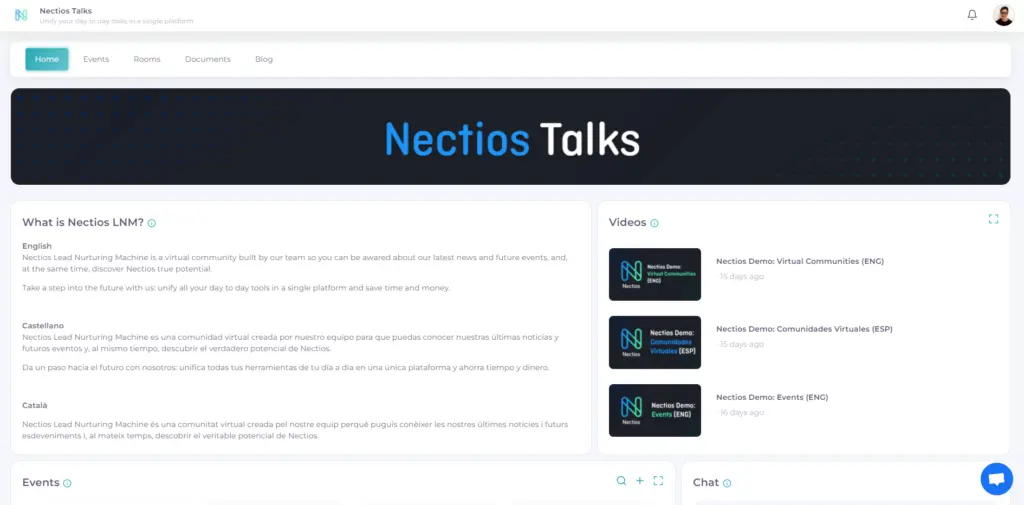This screenshot has width=1024, height=505.
Task: Click '16 days ago' under Events (ENG) video
Action: click(741, 412)
